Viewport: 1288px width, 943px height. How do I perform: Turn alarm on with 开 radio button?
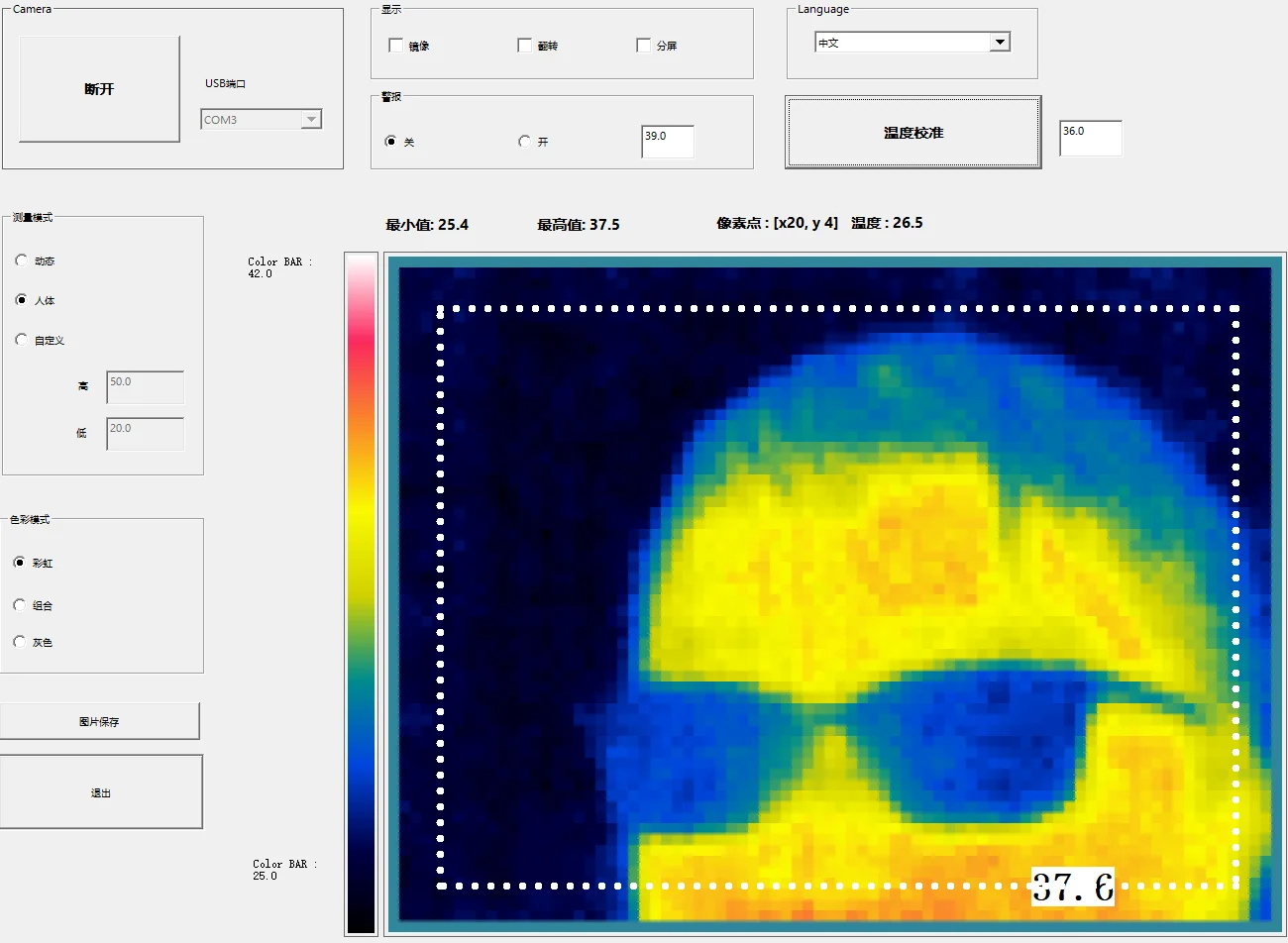(x=524, y=142)
